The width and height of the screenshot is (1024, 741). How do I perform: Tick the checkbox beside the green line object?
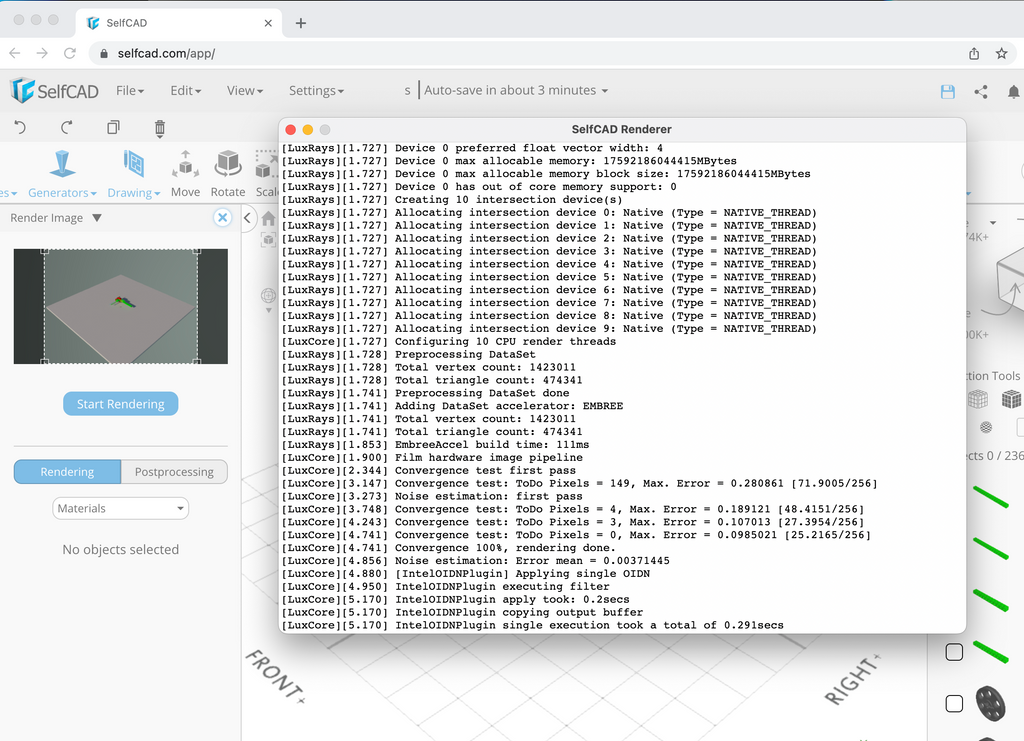coord(954,652)
